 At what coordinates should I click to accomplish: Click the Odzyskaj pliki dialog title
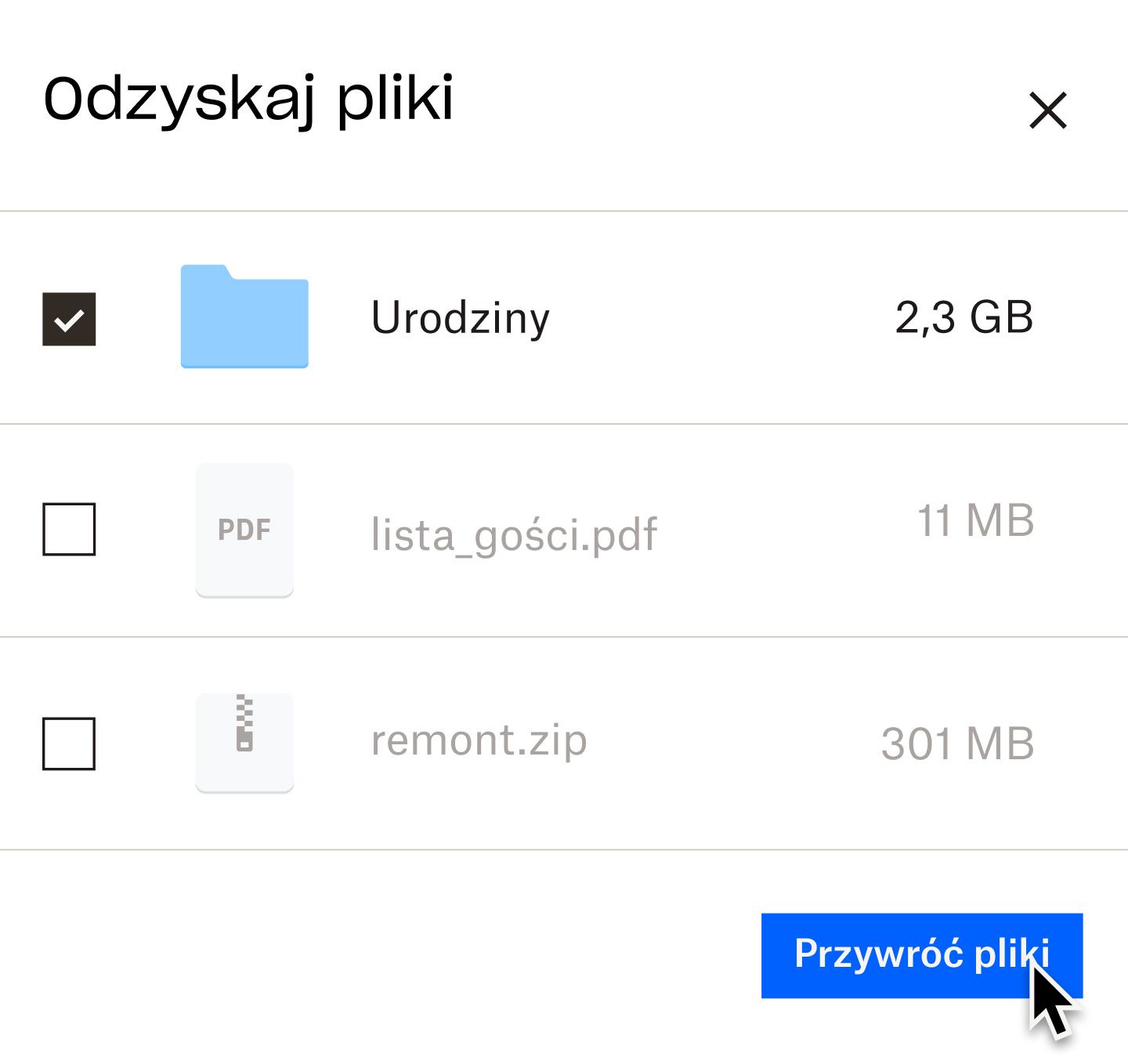tap(249, 99)
